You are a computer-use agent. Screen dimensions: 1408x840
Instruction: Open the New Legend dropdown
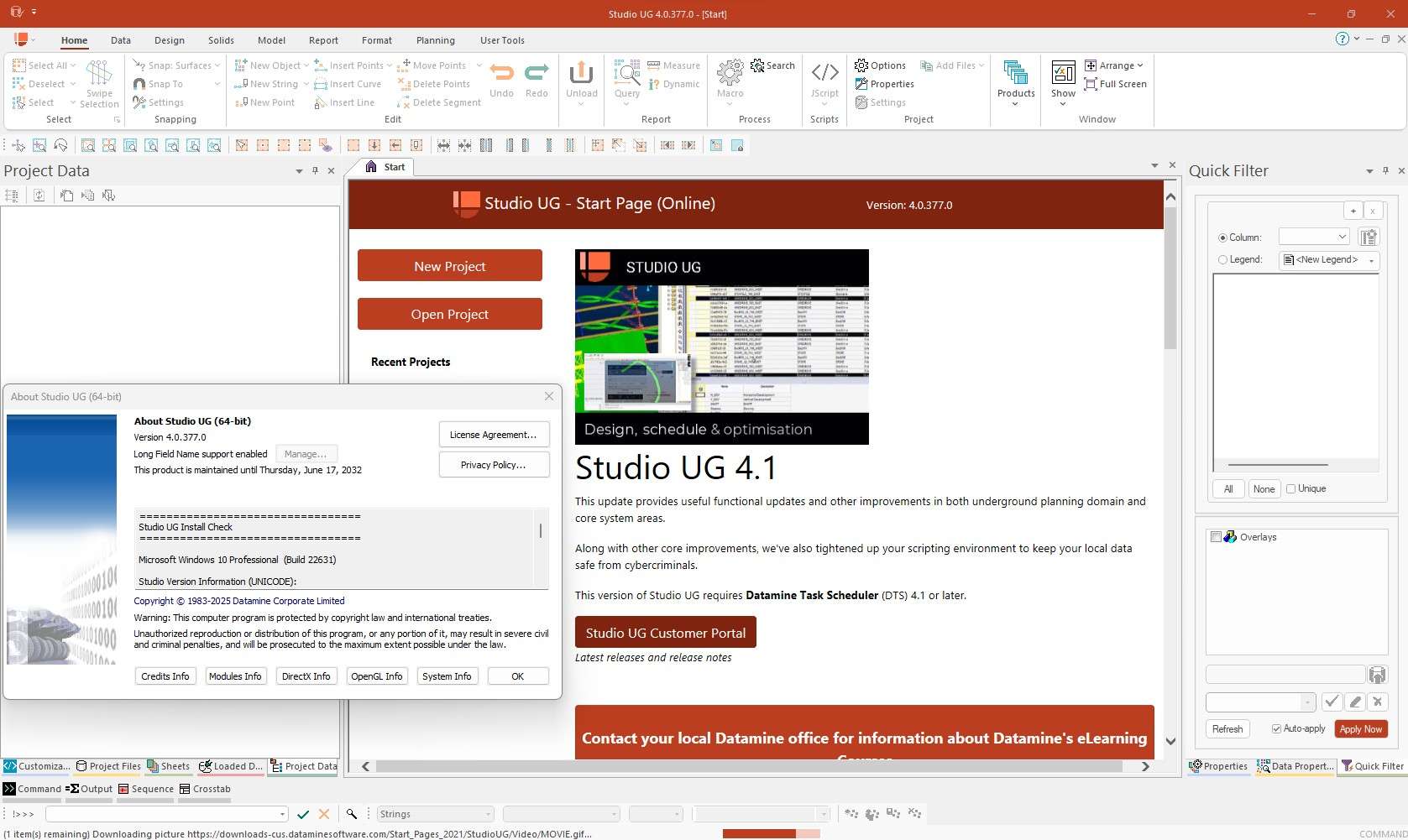coord(1371,260)
